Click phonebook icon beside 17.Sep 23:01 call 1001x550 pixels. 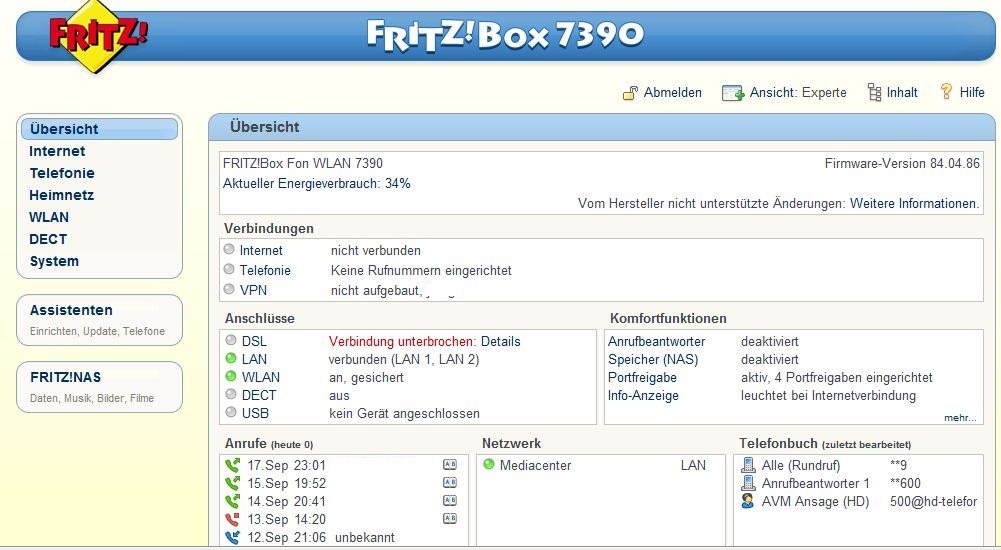pyautogui.click(x=450, y=465)
